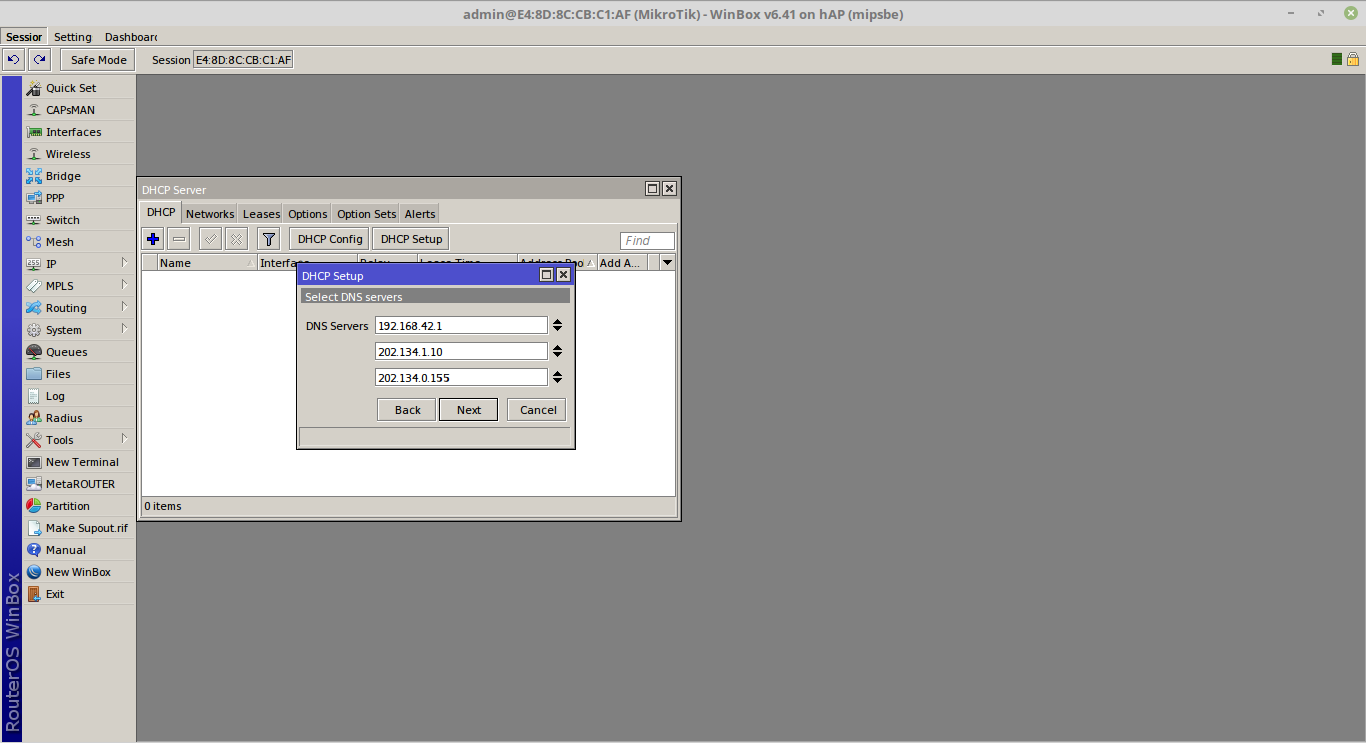Viewport: 1366px width, 743px height.
Task: Click third DNS field 202.134.0.155
Action: pyautogui.click(x=461, y=377)
